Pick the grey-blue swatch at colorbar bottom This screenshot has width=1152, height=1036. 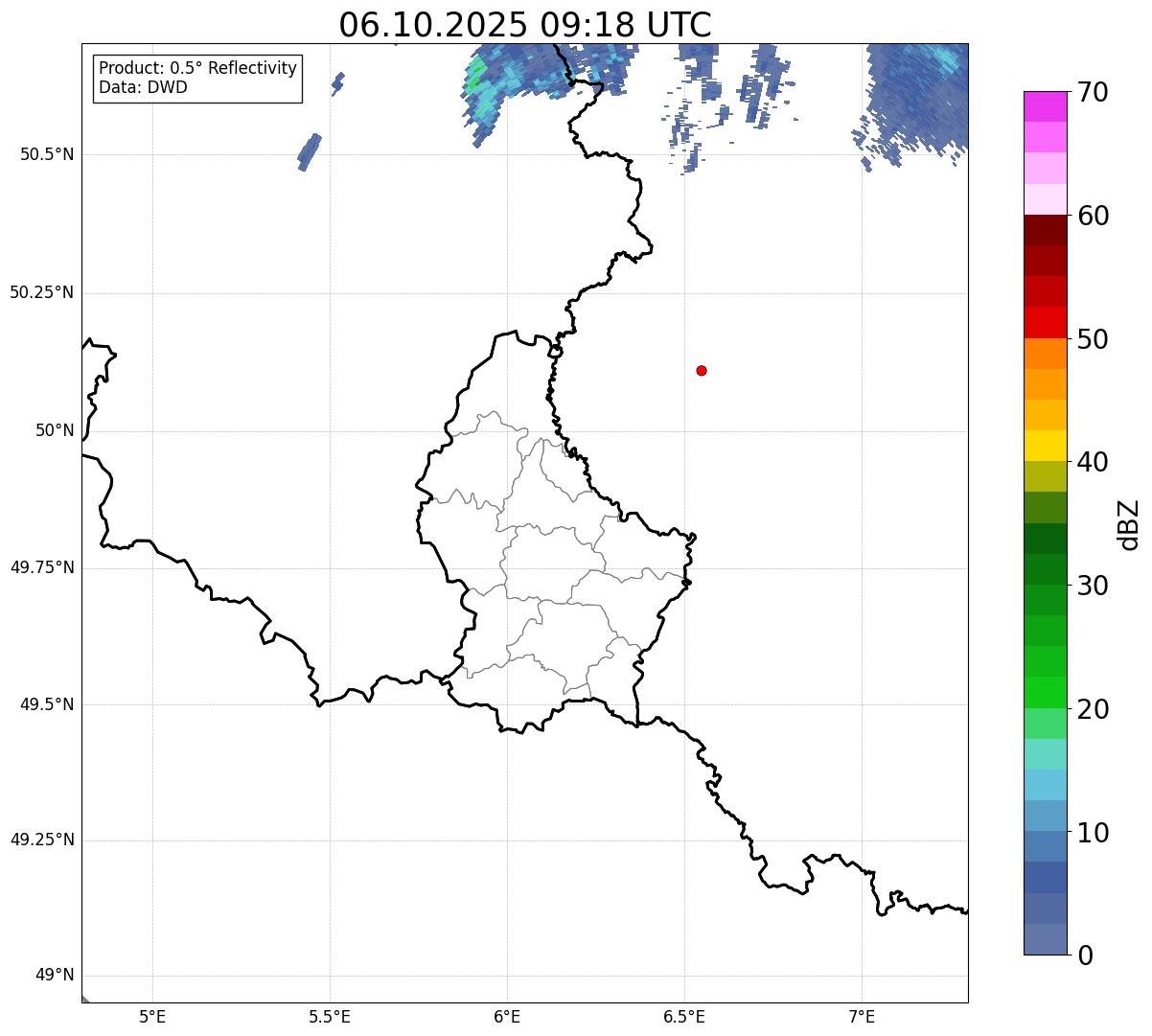(1045, 939)
